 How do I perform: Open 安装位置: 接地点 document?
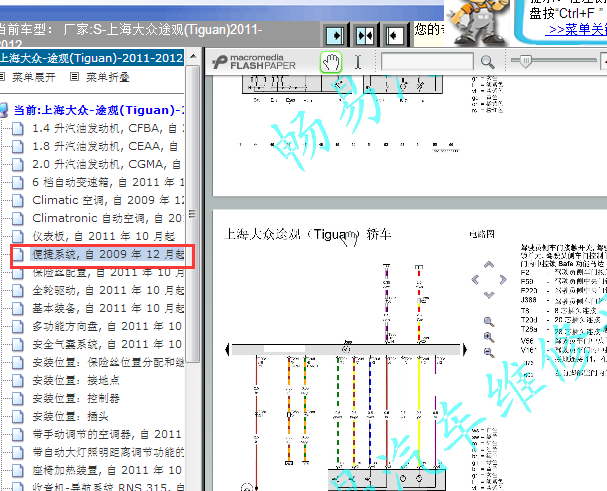76,380
